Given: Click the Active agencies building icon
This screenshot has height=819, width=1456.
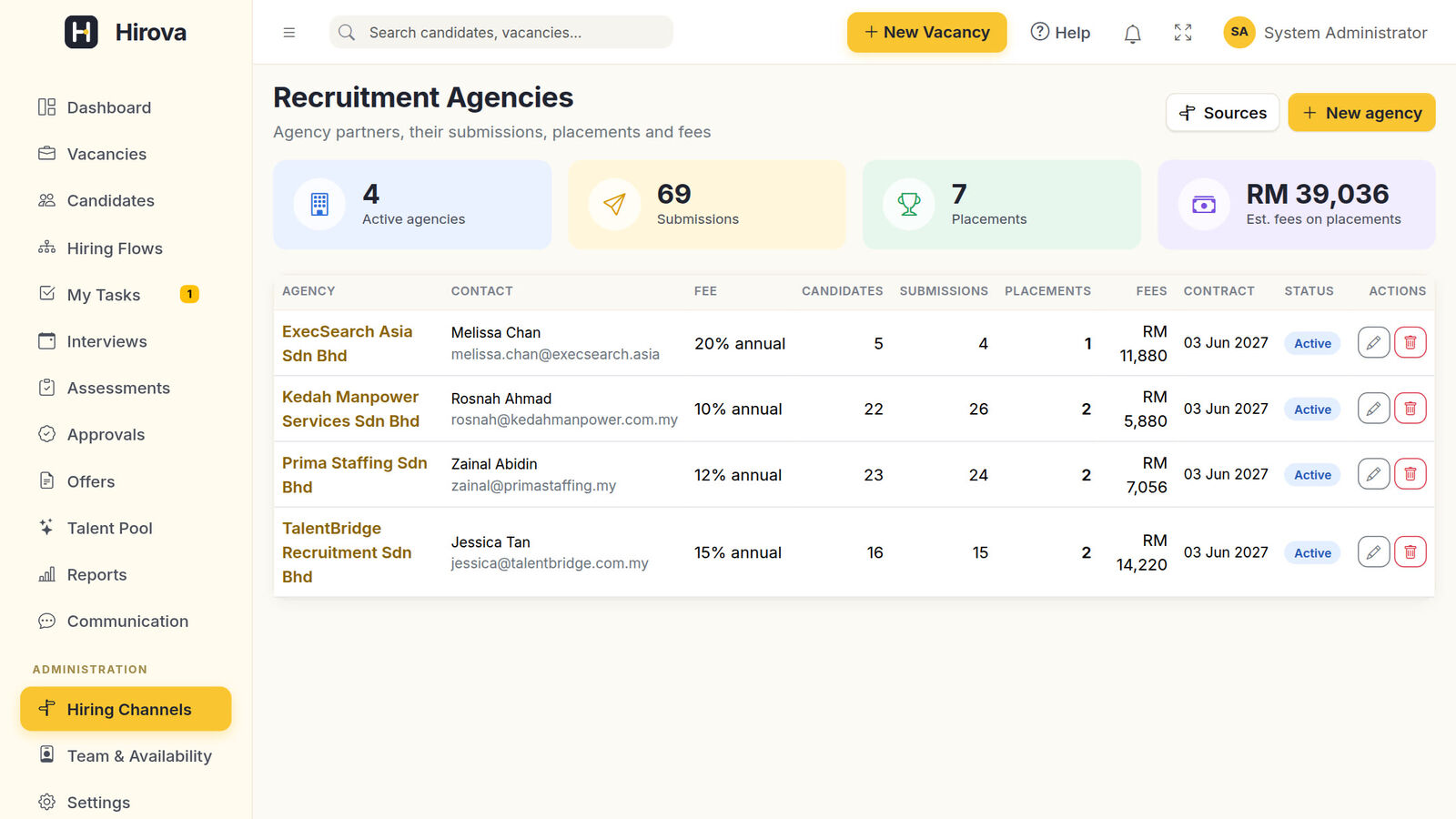Looking at the screenshot, I should (319, 205).
